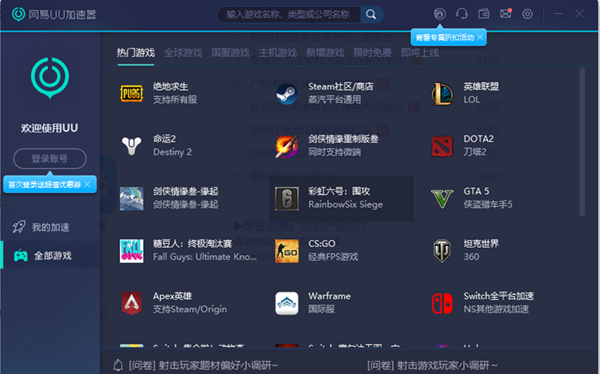Select 全部游戏 in the sidebar
This screenshot has height=374, width=600.
click(x=50, y=255)
